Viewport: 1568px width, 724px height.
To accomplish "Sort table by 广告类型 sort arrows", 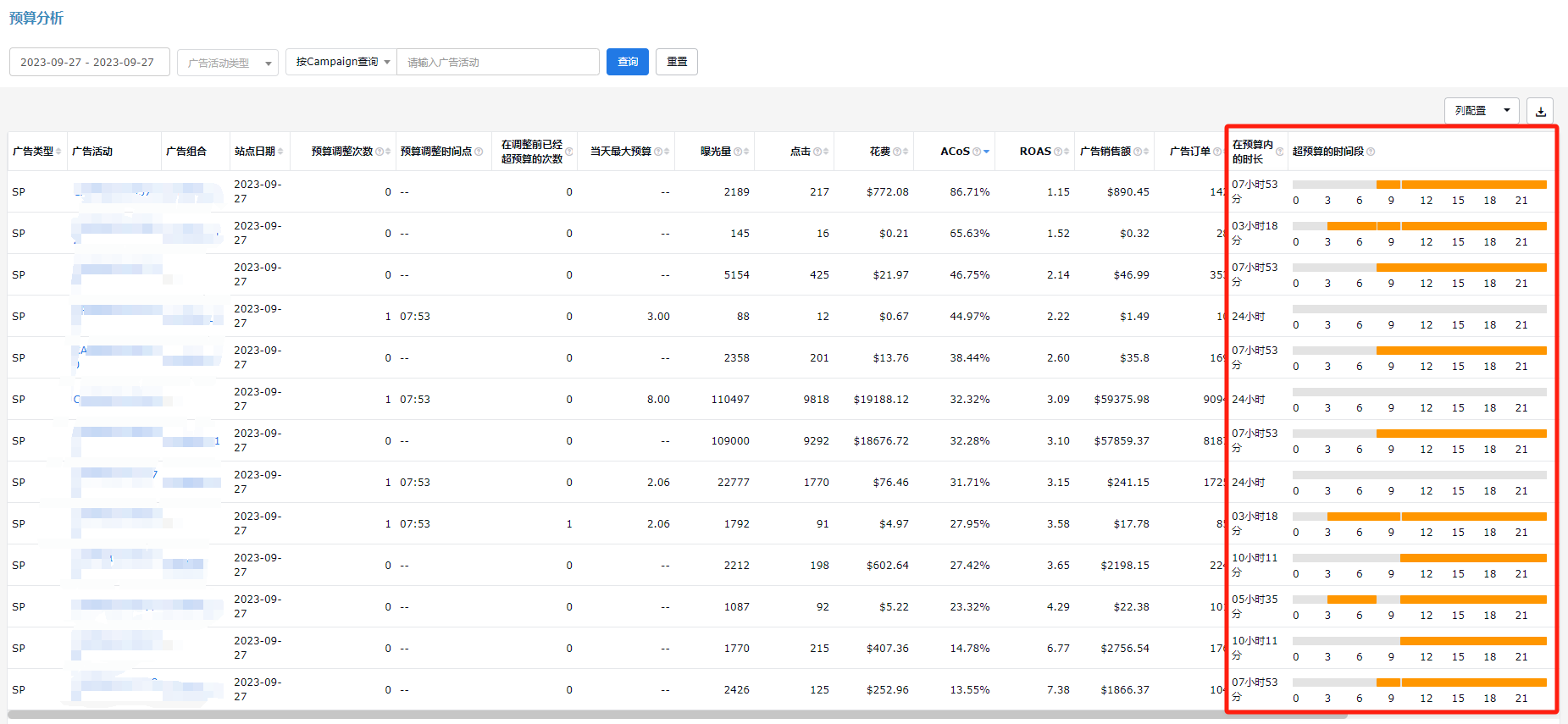I will [x=58, y=152].
